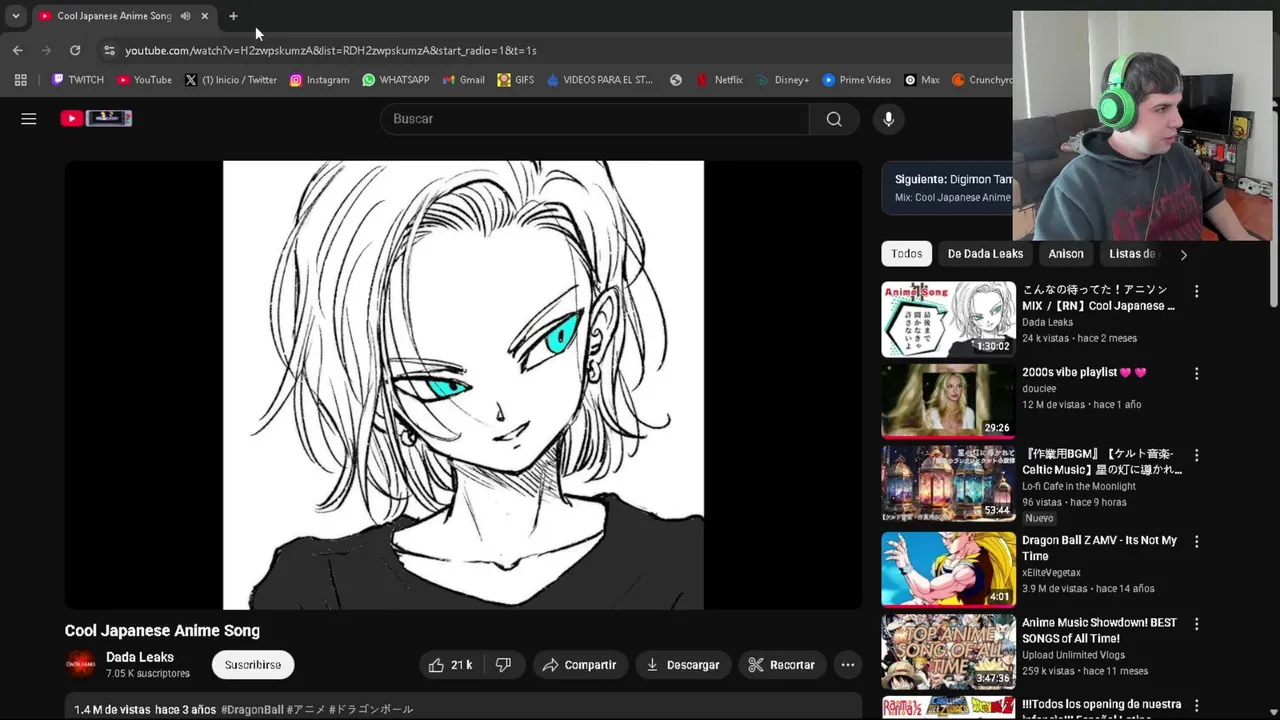The width and height of the screenshot is (1280, 720).
Task: Open the Disney+ bookmark
Action: (x=782, y=80)
